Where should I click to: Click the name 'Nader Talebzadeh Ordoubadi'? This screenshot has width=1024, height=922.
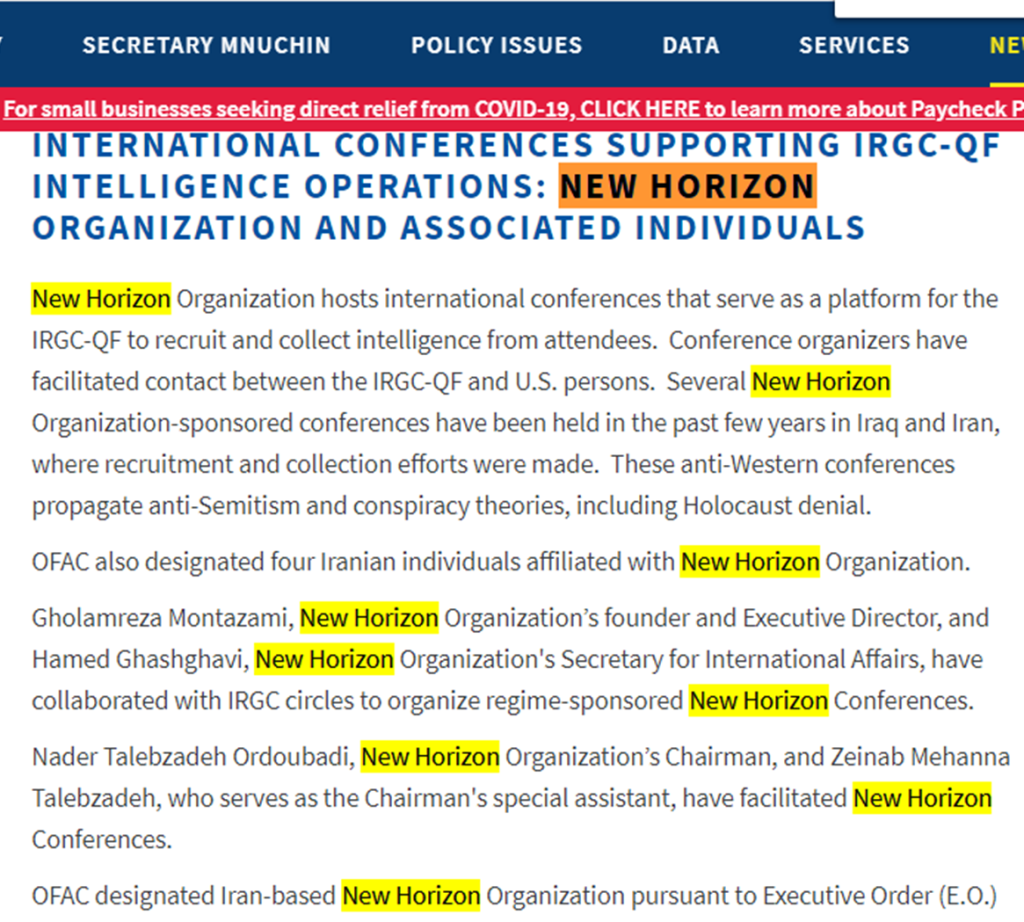(191, 757)
